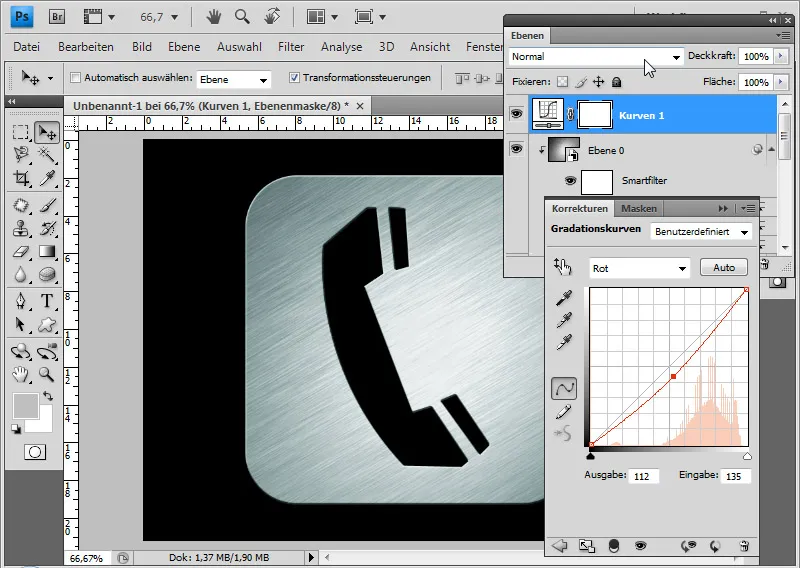
Task: Open the Rot channel dropdown
Action: 639,268
